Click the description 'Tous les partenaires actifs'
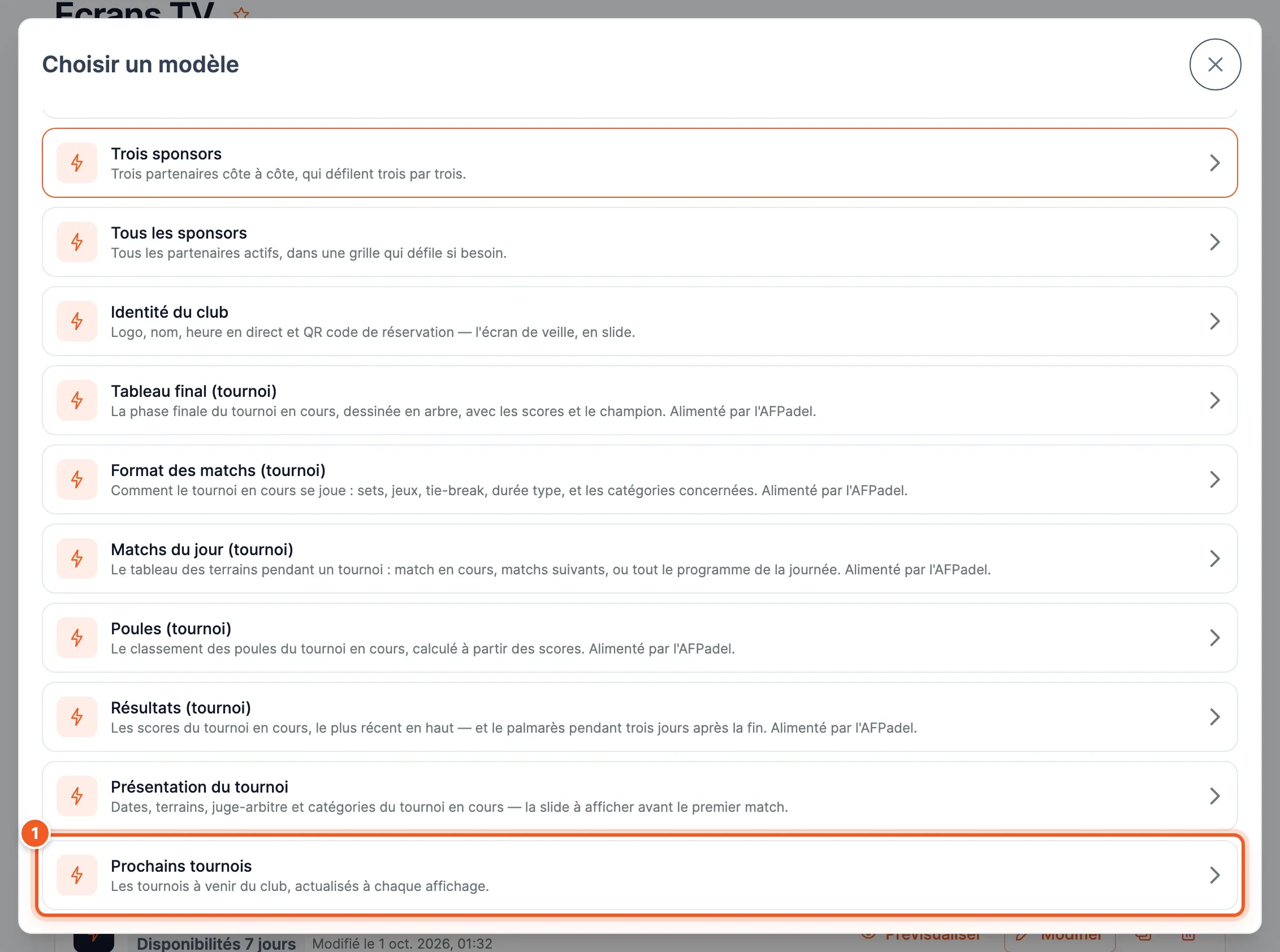 click(x=308, y=253)
